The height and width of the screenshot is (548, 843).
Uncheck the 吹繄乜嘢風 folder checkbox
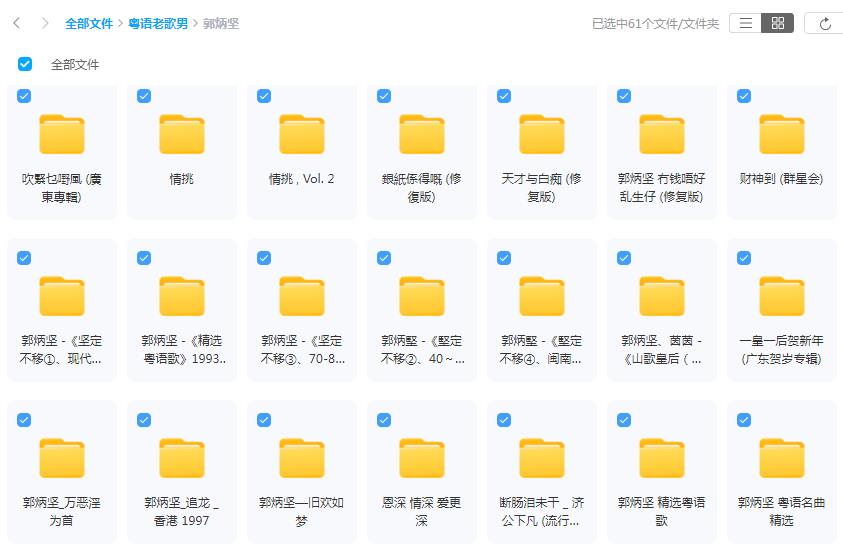tap(24, 96)
